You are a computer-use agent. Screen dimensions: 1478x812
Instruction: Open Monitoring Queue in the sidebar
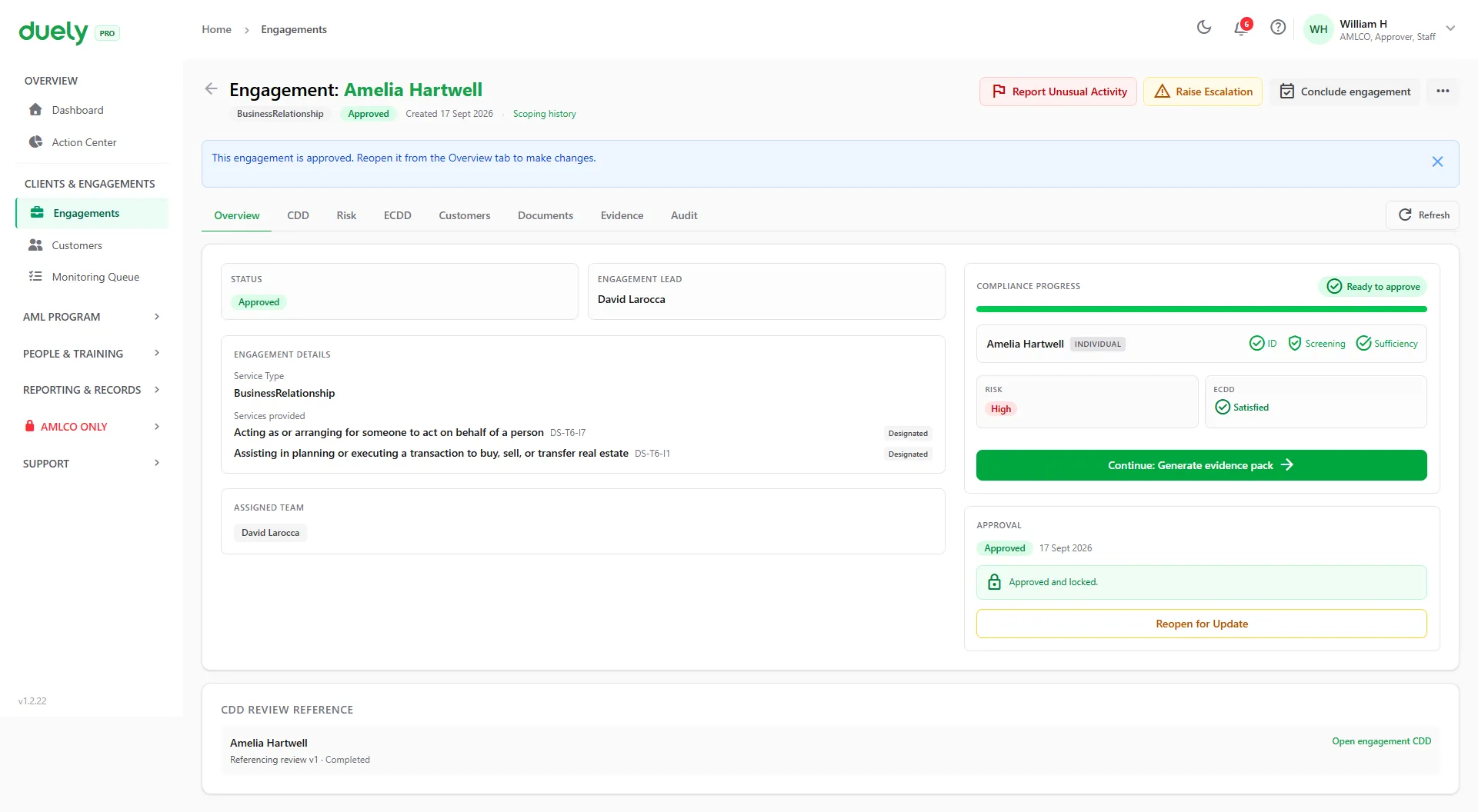pos(92,277)
